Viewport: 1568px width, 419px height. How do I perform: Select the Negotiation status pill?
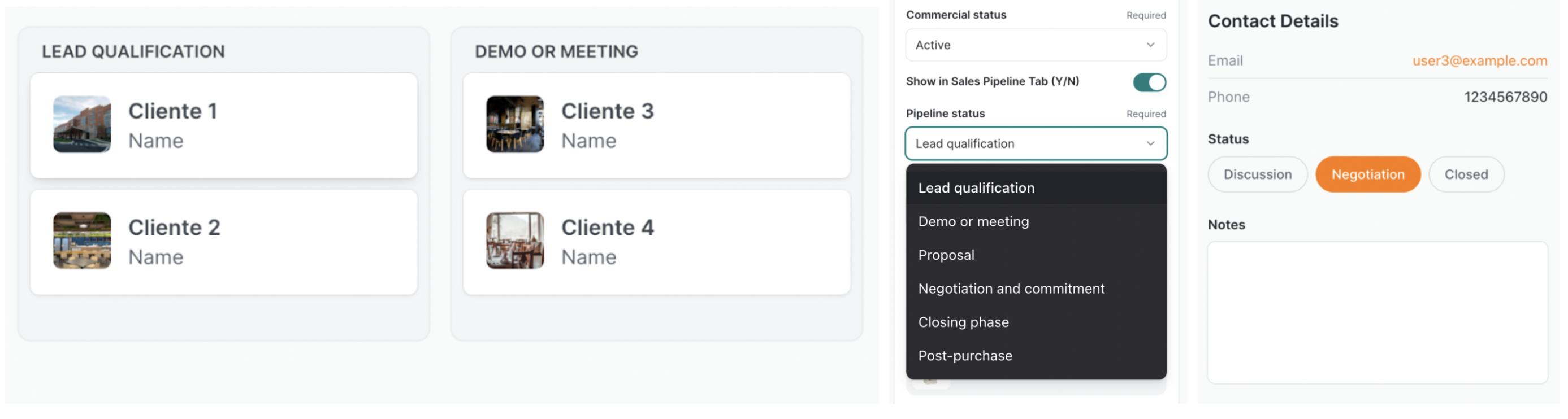coord(1367,174)
